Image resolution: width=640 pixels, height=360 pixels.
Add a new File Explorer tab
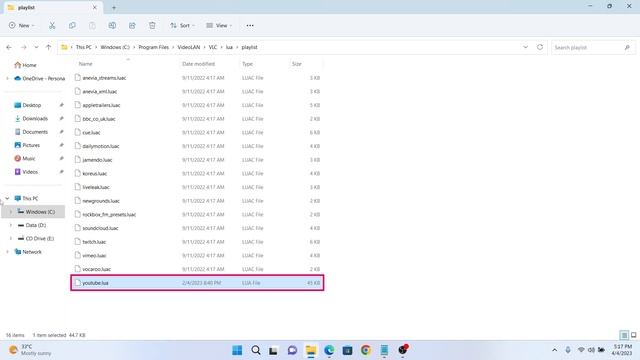[x=114, y=7]
